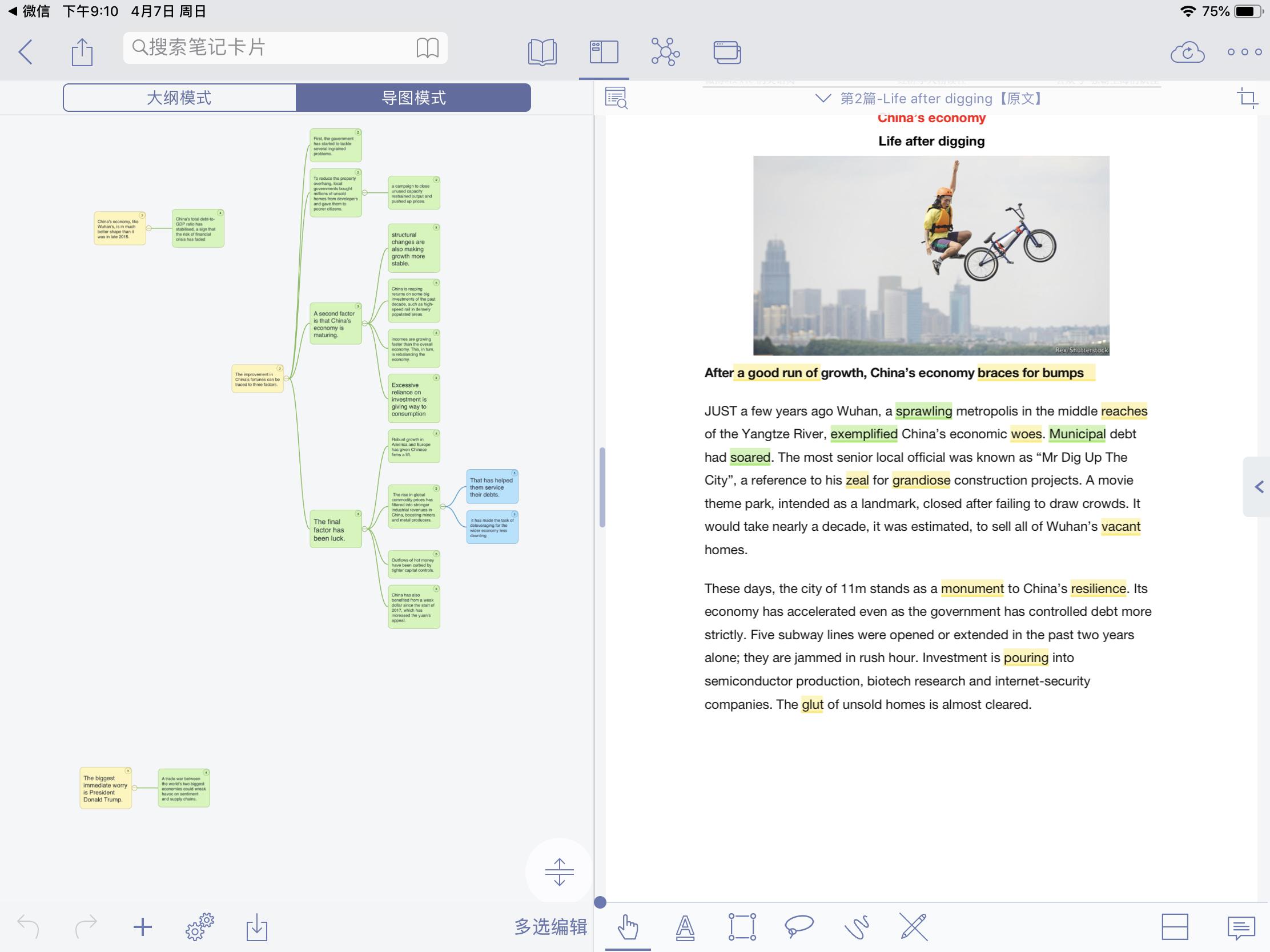Collapse the "The final factor has been luck" node branch
The height and width of the screenshot is (952, 1270).
(365, 530)
